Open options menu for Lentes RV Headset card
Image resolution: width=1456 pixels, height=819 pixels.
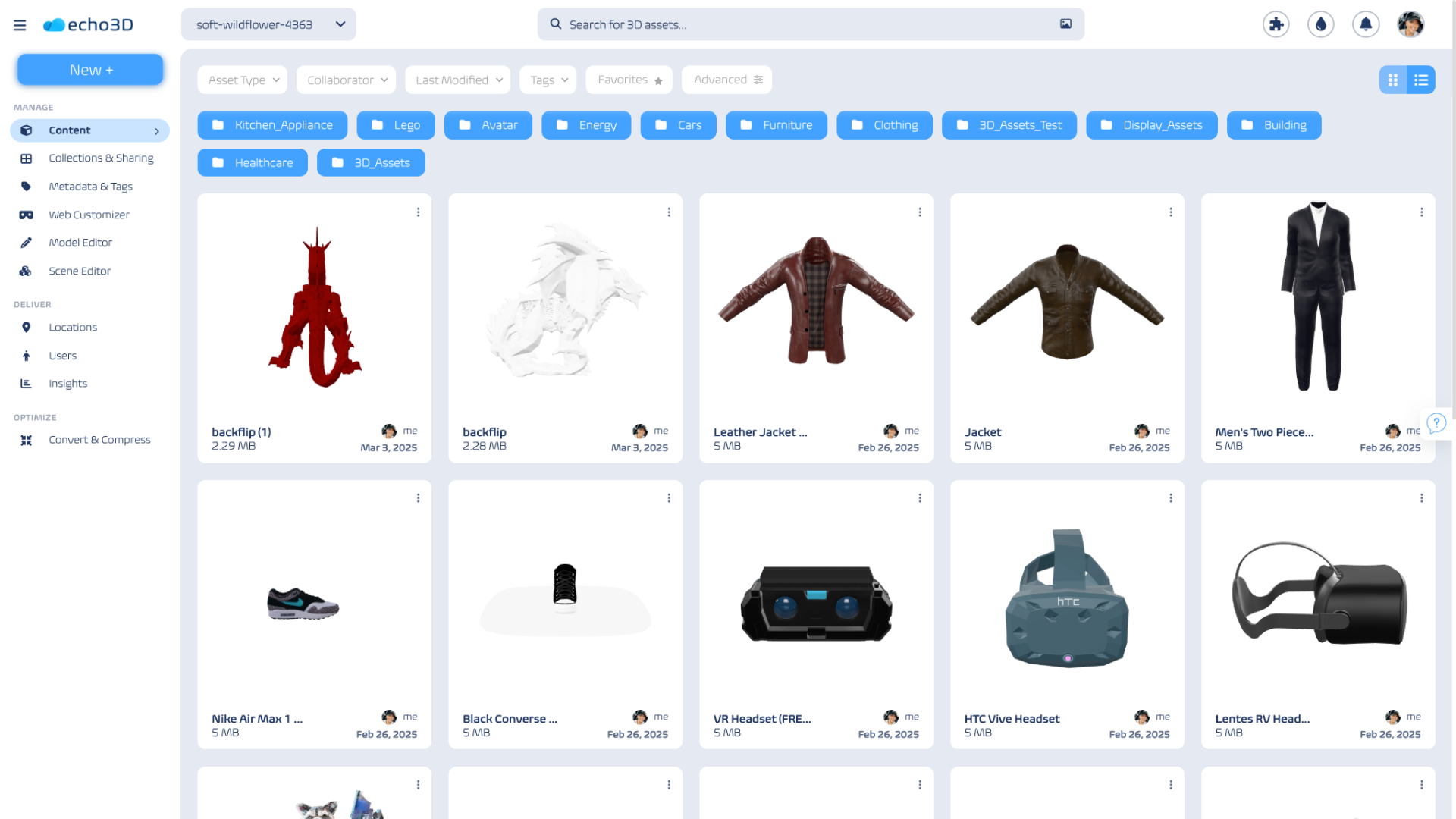[x=1422, y=498]
